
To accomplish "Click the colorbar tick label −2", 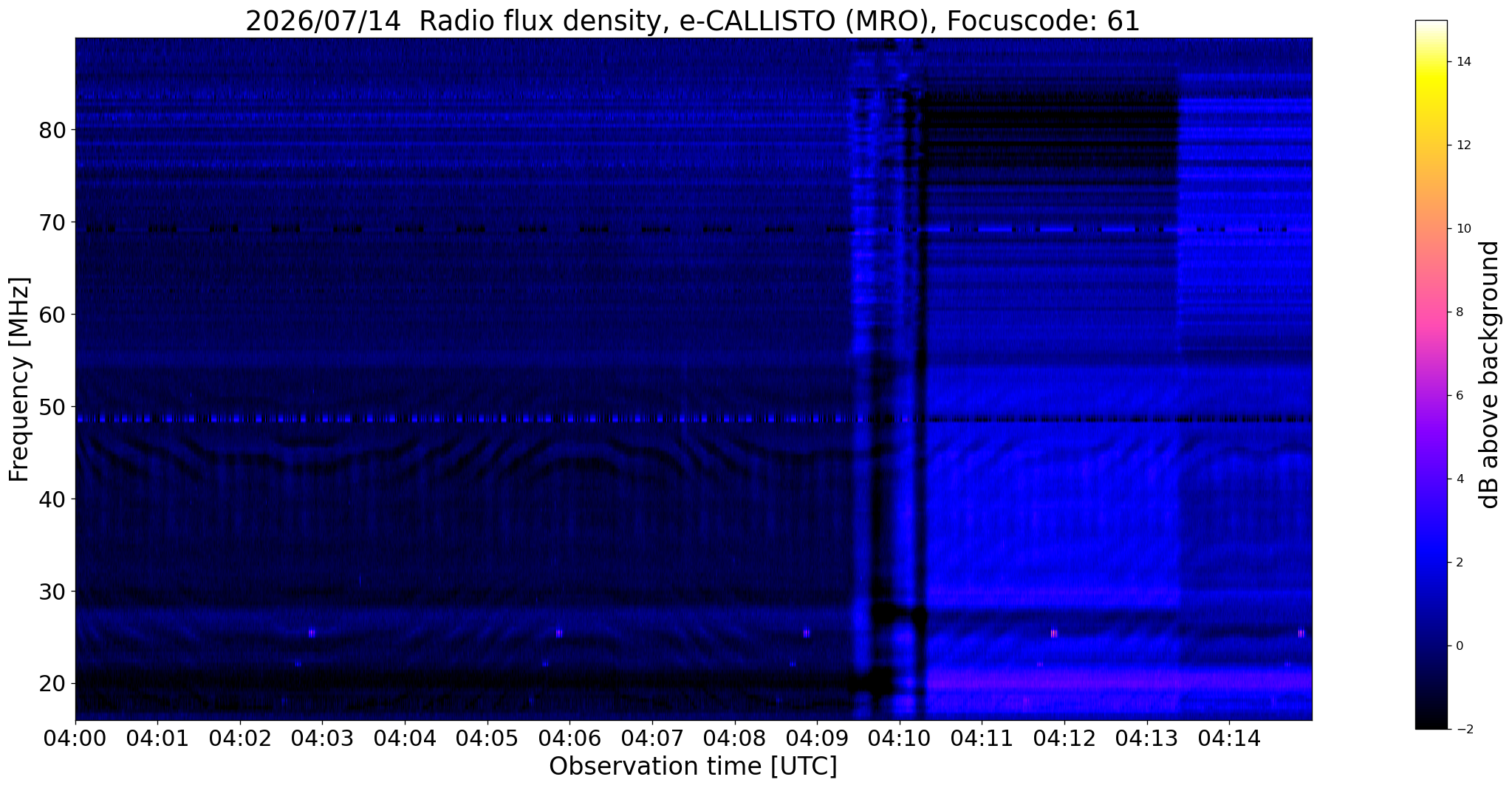I will [1462, 729].
